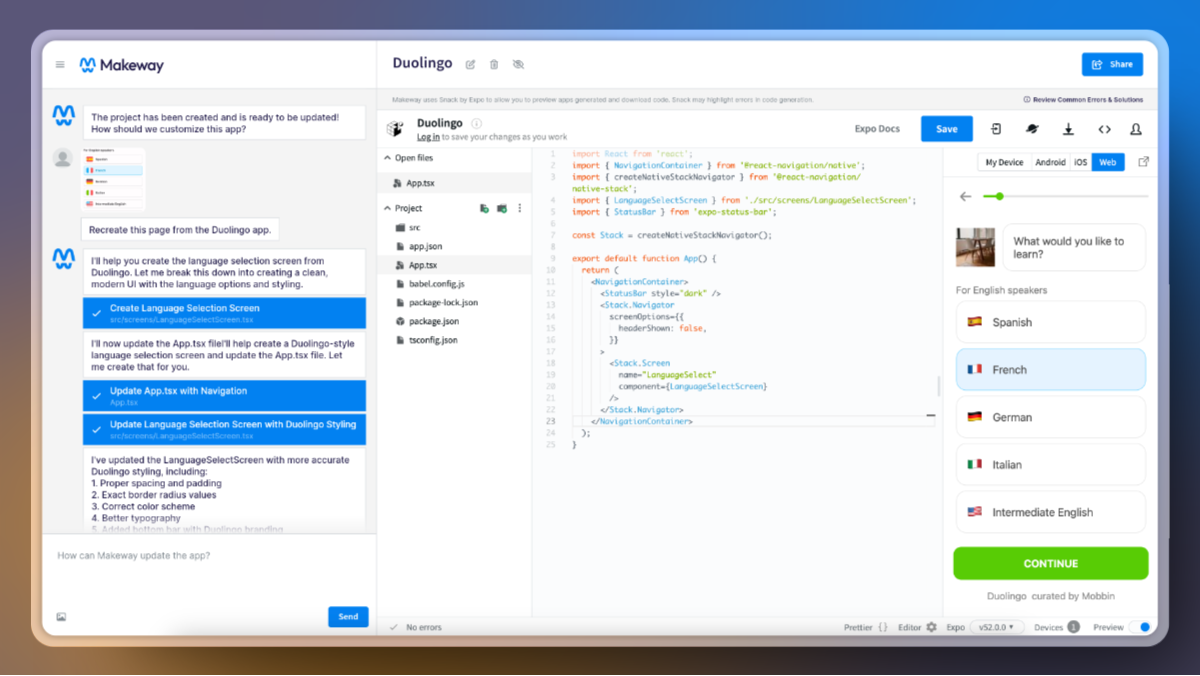Click the Snack box logo icon
The height and width of the screenshot is (676, 1200).
[x=395, y=129]
